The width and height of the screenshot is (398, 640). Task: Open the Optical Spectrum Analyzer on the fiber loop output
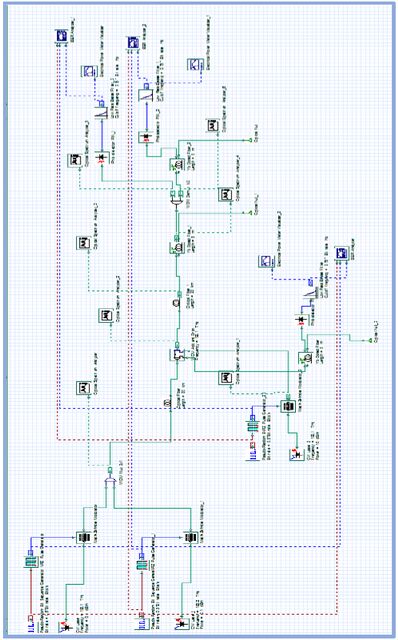pos(83,243)
